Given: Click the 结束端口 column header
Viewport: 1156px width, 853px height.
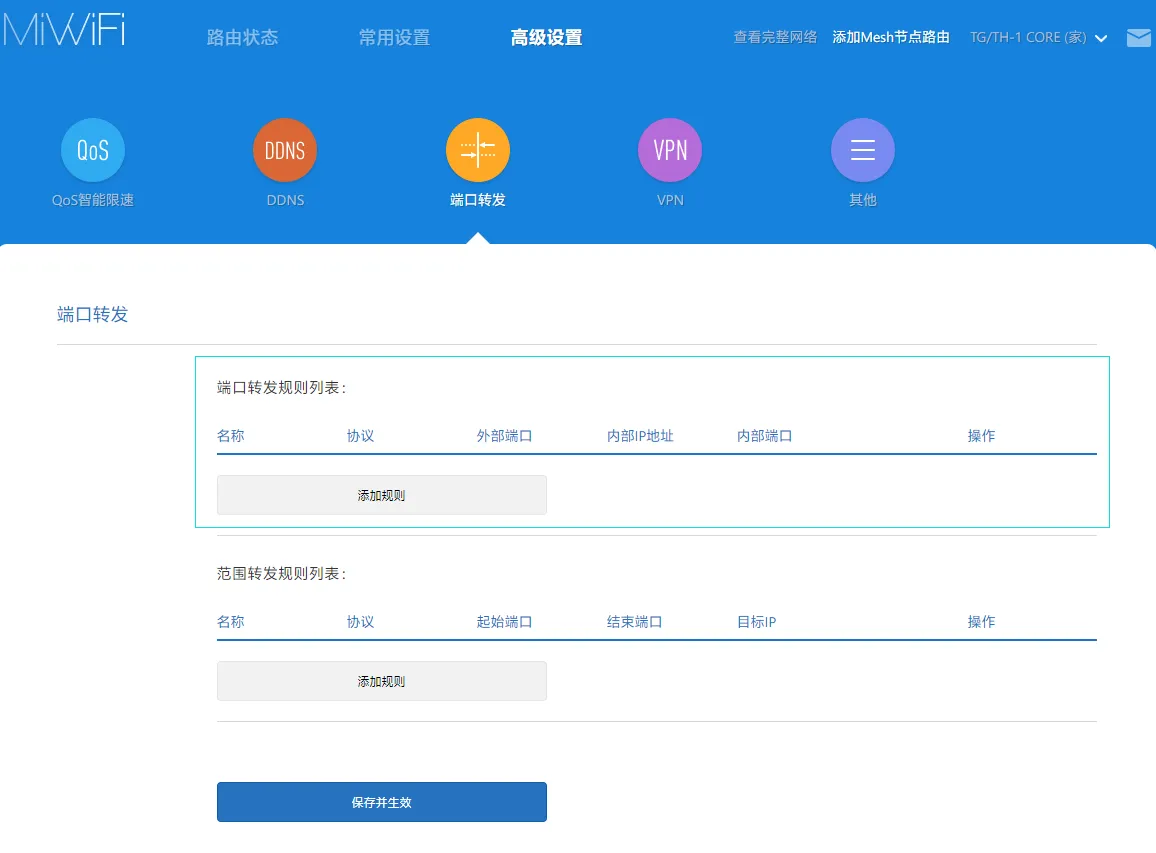Looking at the screenshot, I should [x=634, y=622].
